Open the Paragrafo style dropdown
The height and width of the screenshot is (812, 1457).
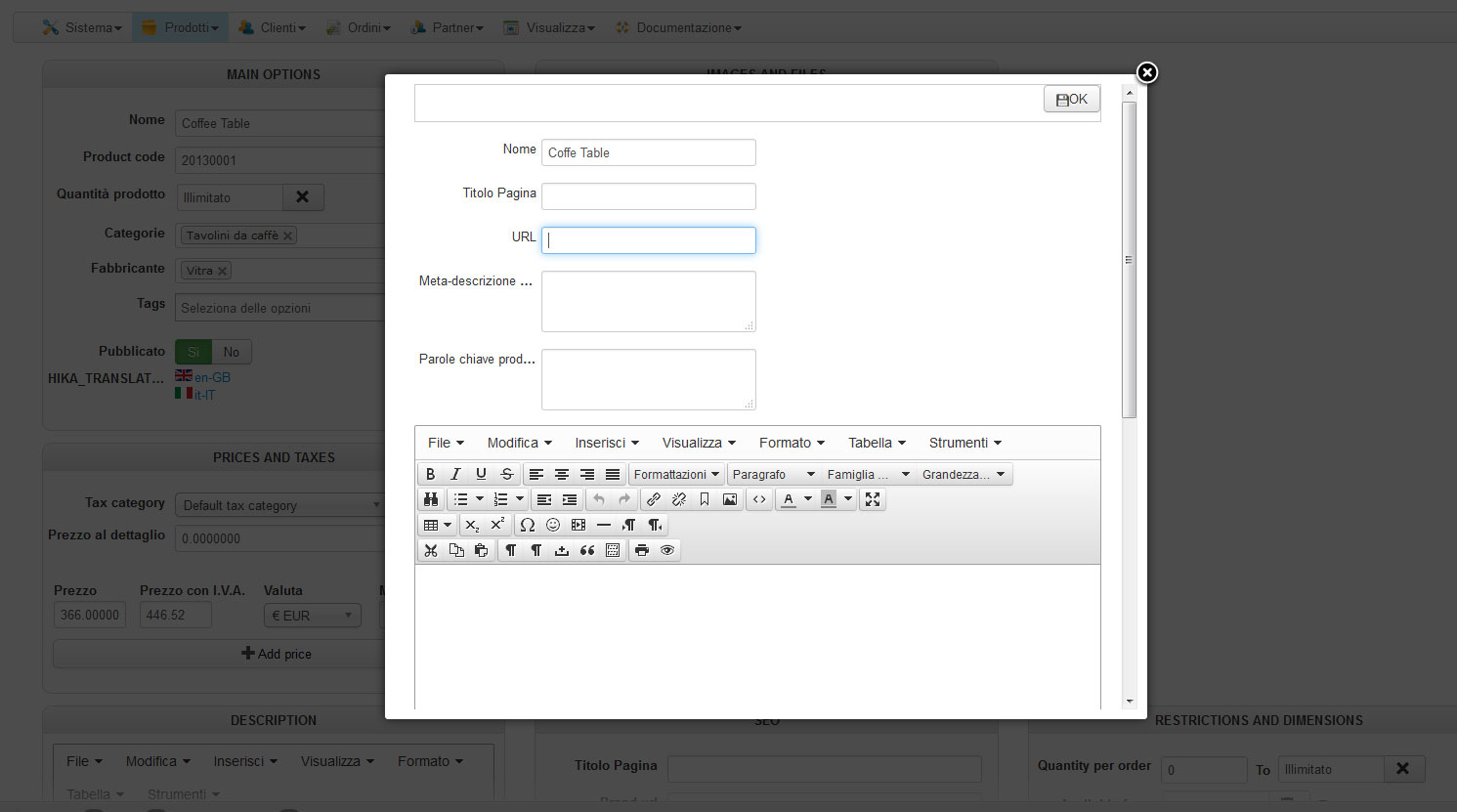pos(773,474)
